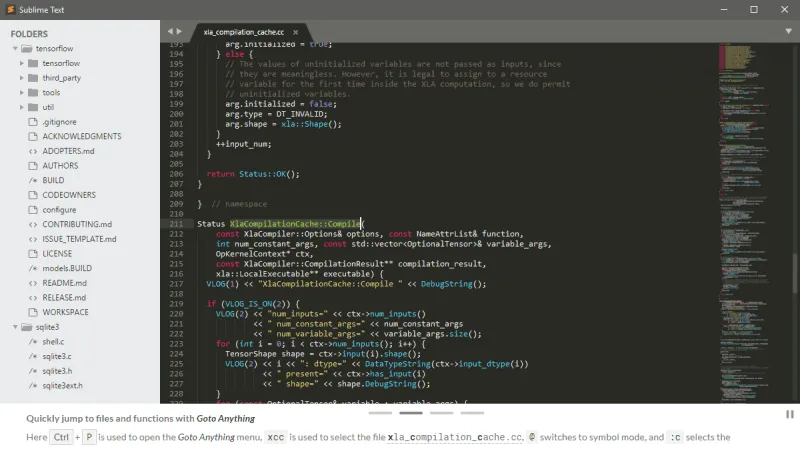This screenshot has width=800, height=449.
Task: Click the LICENSE file icon
Action: 33,254
